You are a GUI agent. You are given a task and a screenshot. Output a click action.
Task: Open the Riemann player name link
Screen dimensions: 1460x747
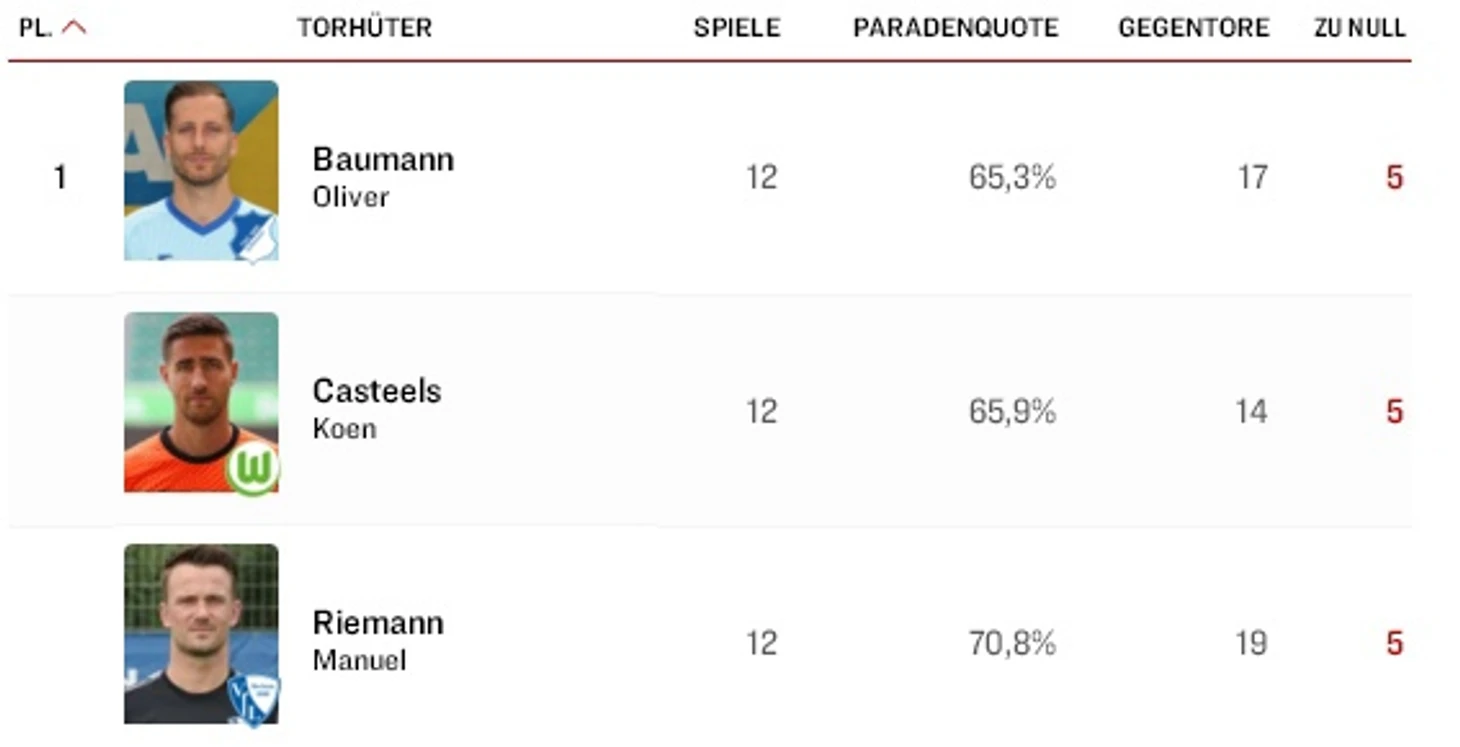(x=378, y=623)
